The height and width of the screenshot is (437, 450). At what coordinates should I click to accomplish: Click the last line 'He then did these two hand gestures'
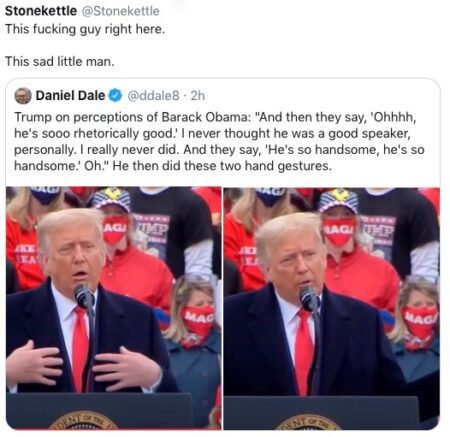tap(222, 166)
